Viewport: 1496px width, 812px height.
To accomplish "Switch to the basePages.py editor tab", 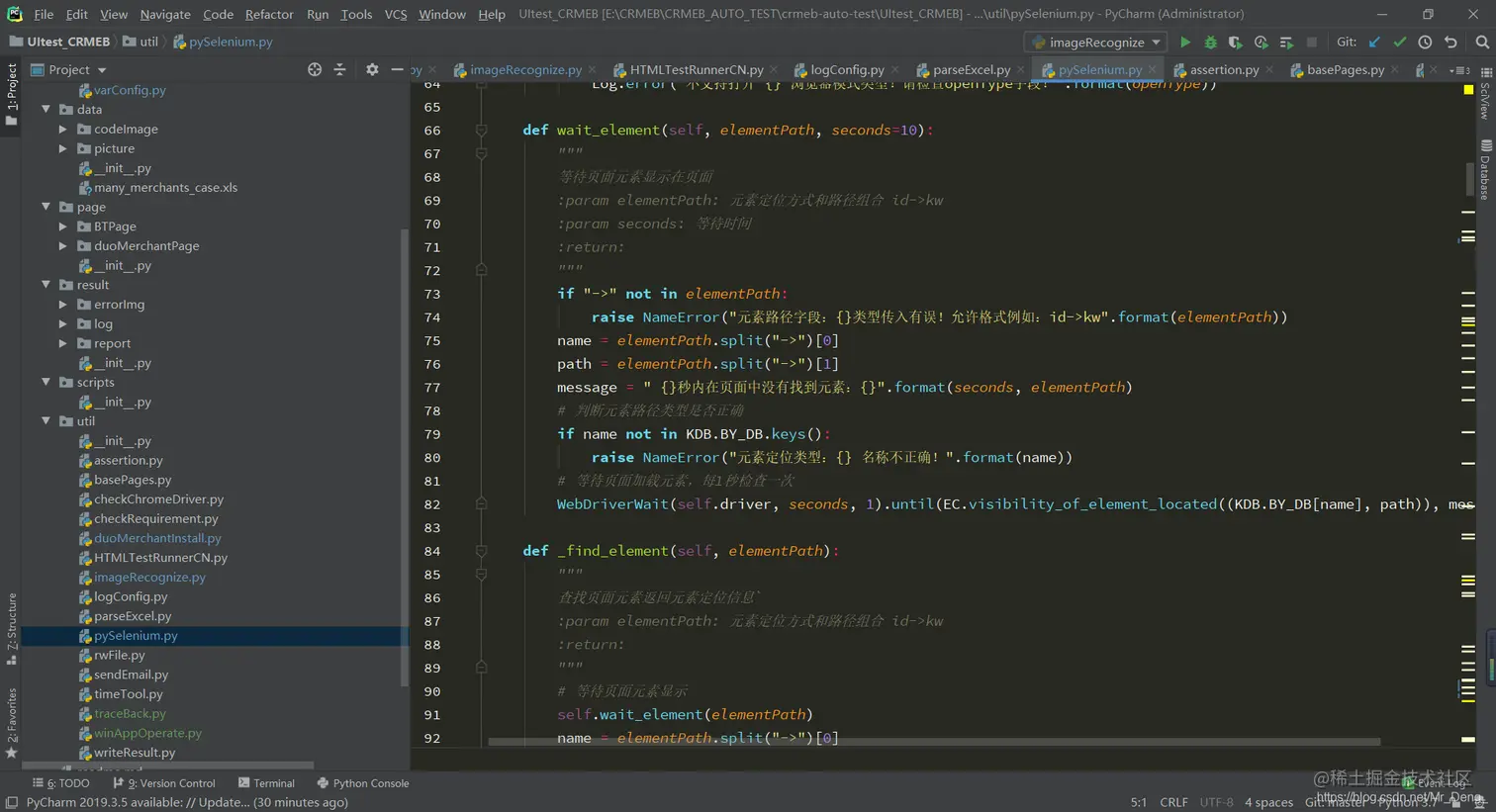I will (x=1345, y=69).
